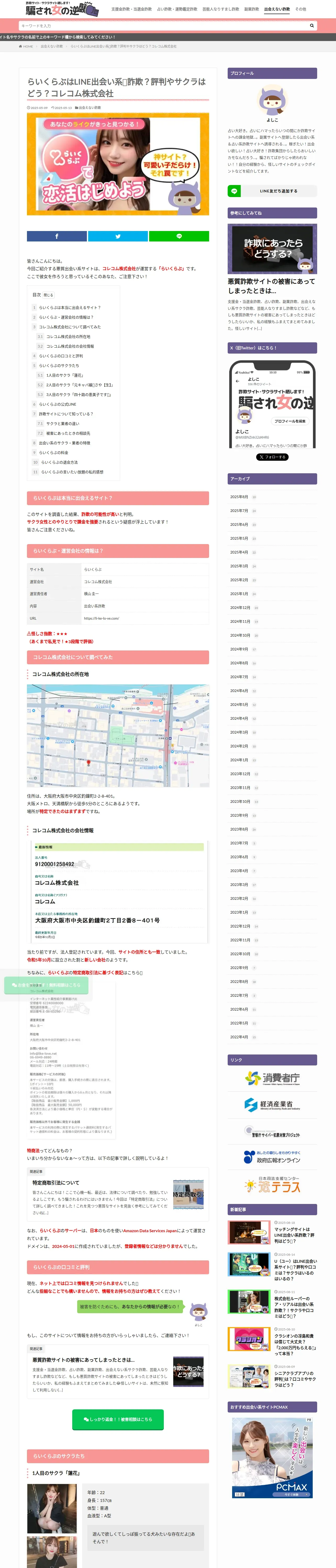Jump to らいくらぶの料金 in contents

[54, 452]
